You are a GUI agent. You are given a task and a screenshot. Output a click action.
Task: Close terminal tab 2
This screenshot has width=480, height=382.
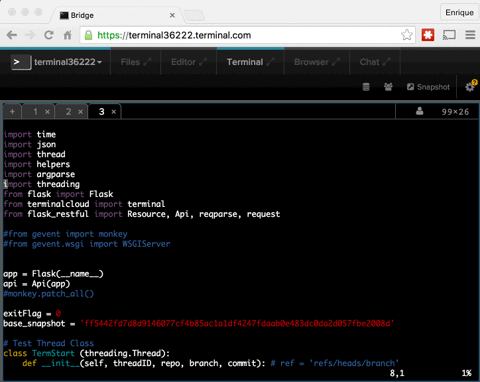point(80,112)
